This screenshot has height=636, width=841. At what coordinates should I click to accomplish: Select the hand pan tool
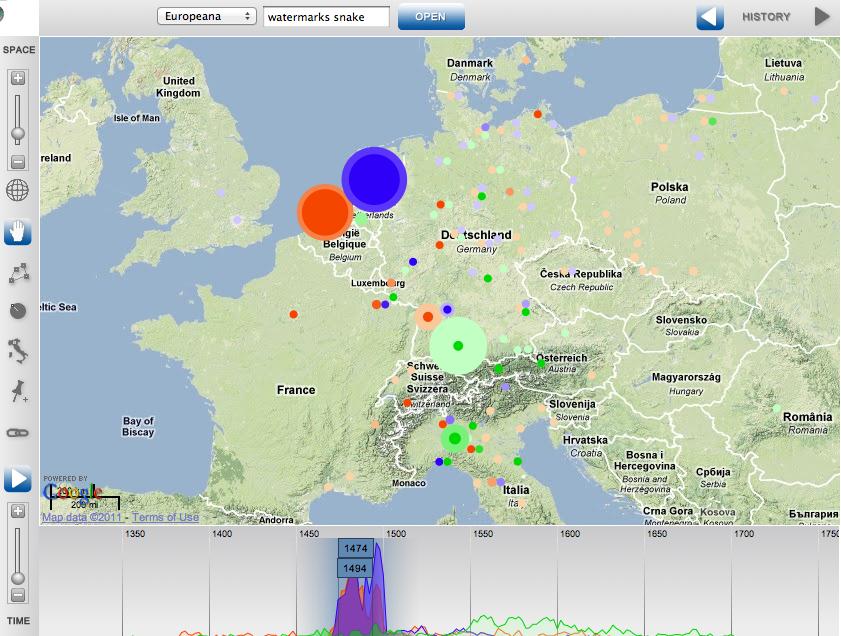(x=18, y=232)
